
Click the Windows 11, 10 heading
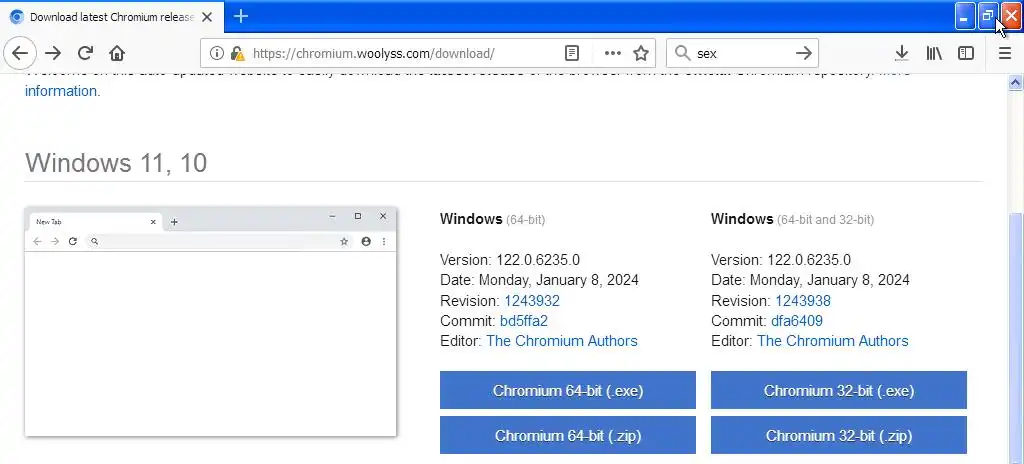coord(116,163)
